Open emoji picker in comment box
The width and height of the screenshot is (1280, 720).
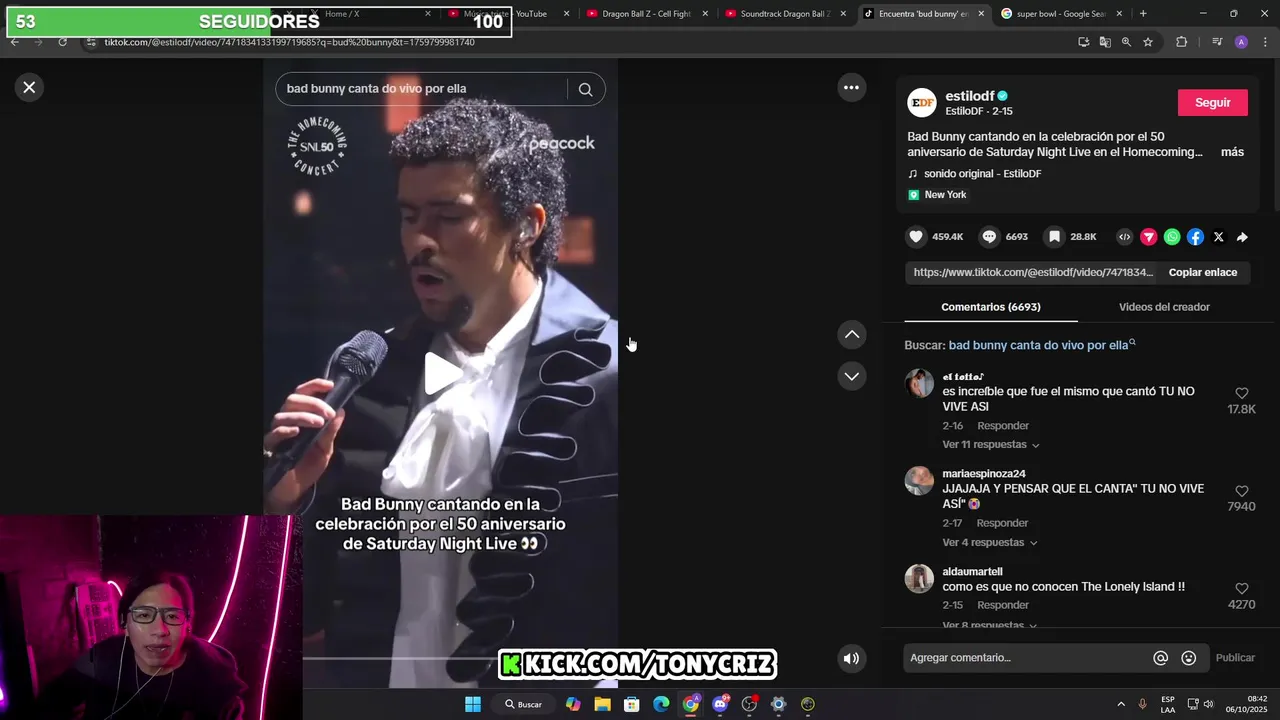[1188, 658]
